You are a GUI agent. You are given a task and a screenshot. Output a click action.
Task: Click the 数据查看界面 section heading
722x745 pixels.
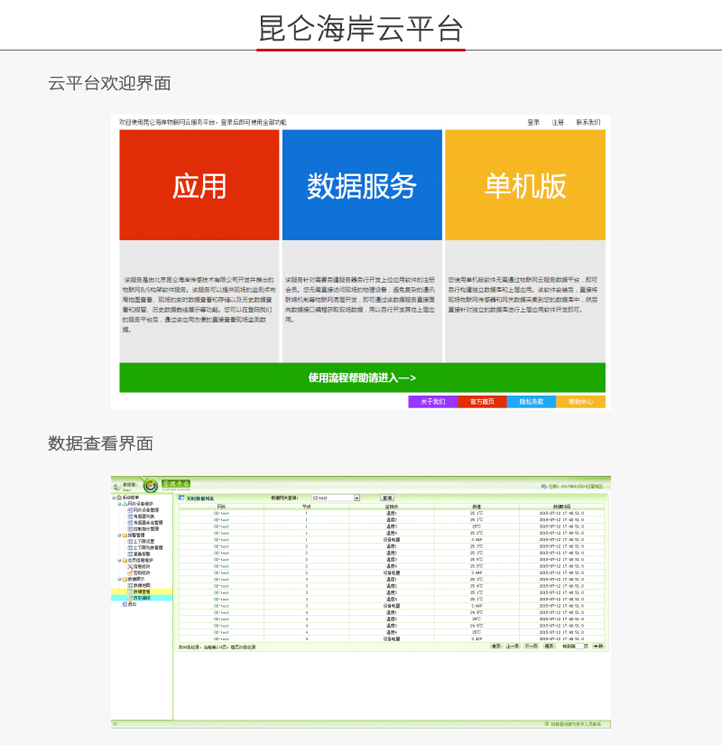click(100, 443)
